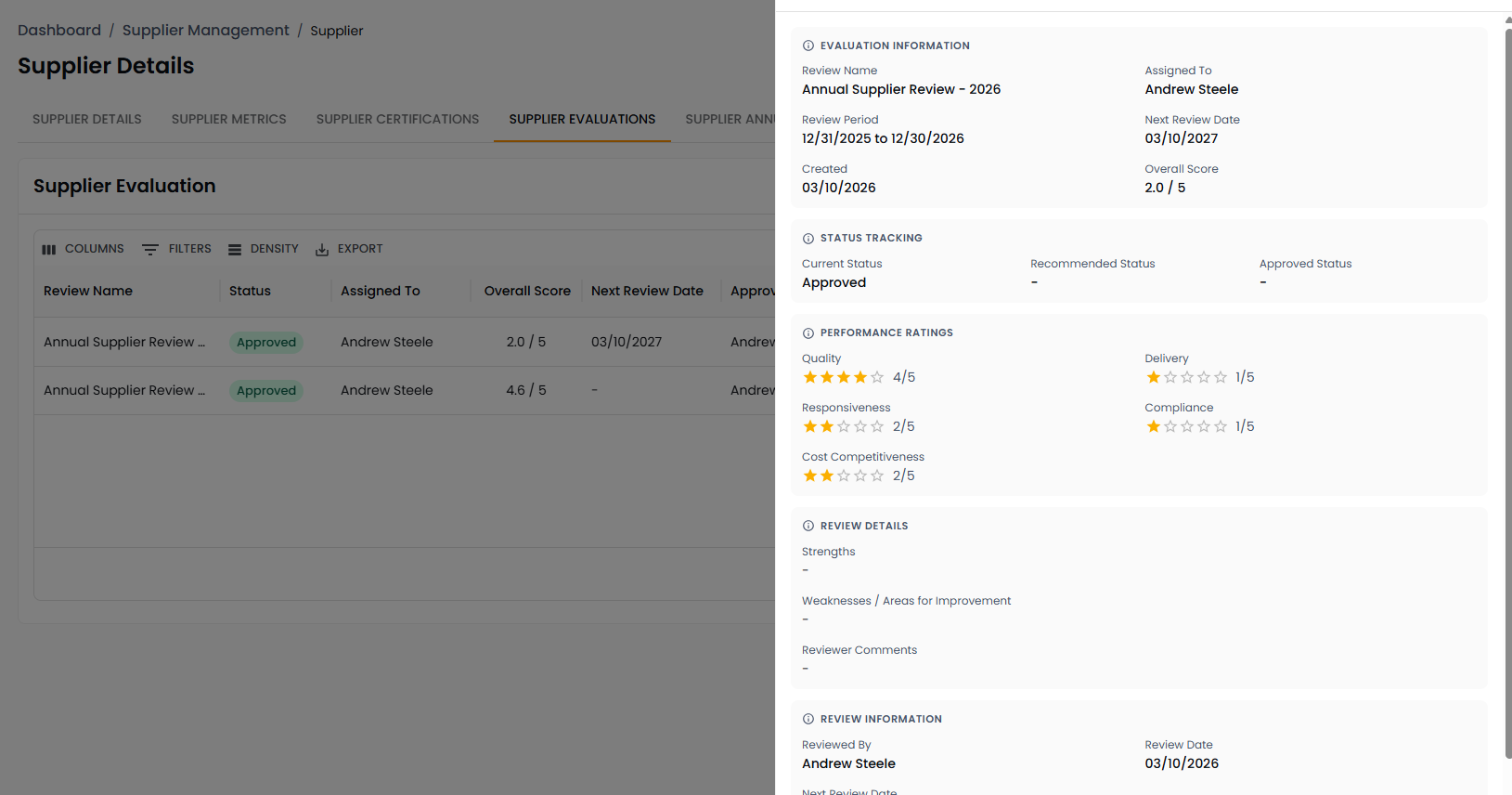Click the Export download icon
This screenshot has width=1512, height=795.
322,250
